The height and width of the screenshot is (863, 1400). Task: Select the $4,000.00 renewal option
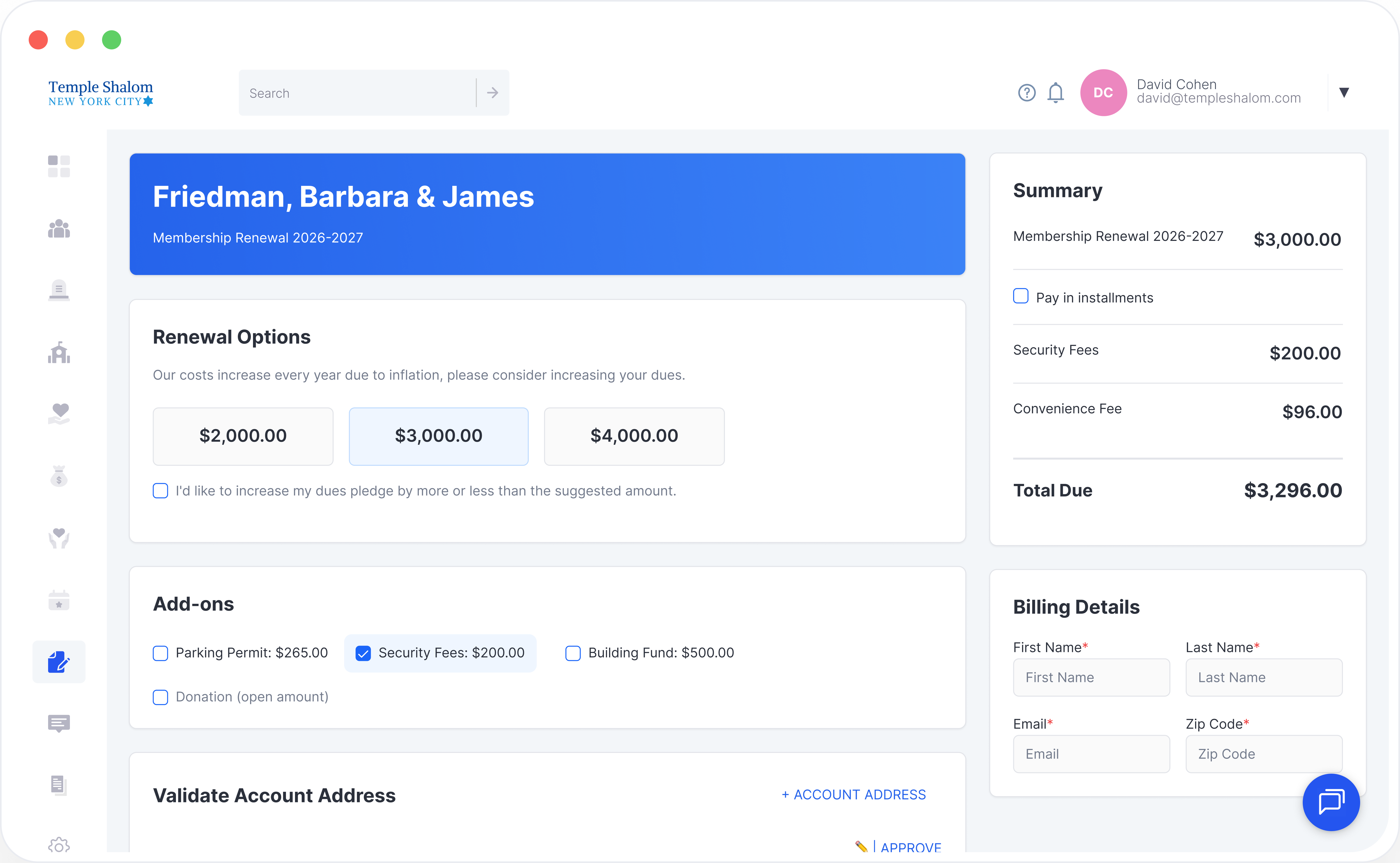[x=634, y=436]
